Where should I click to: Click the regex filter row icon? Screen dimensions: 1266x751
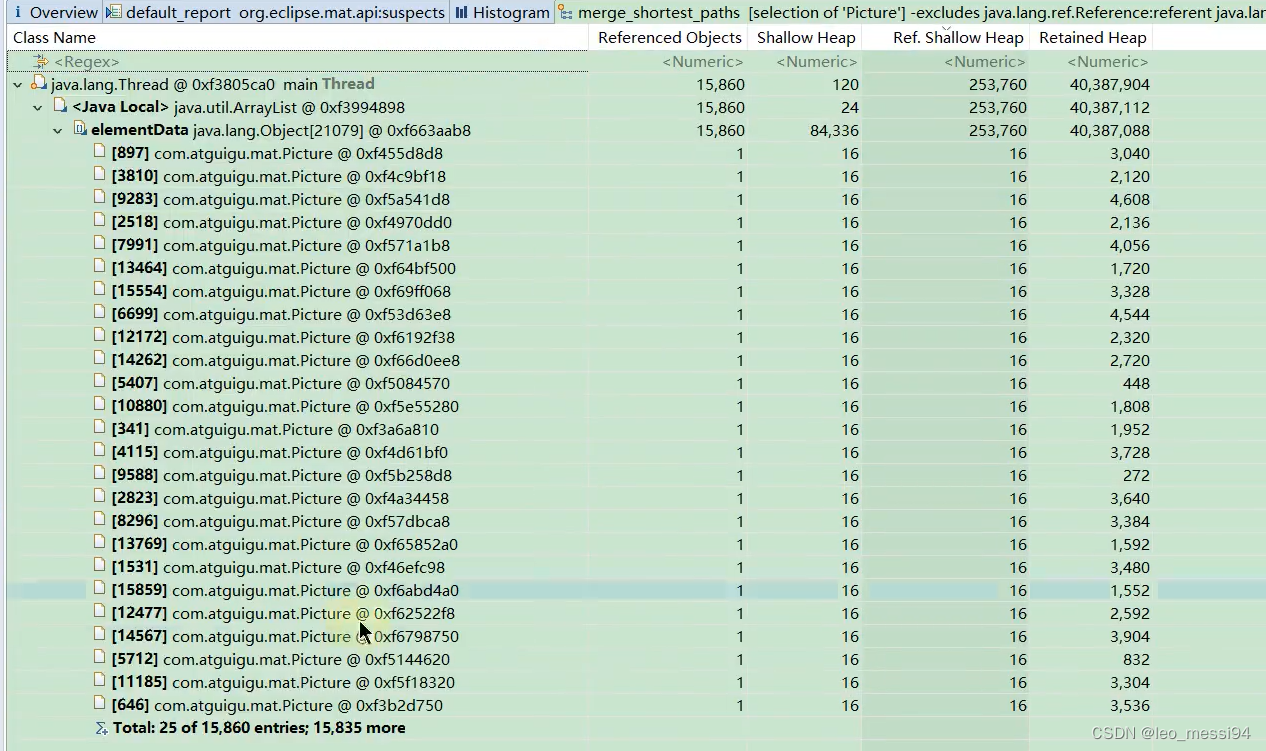pyautogui.click(x=41, y=62)
